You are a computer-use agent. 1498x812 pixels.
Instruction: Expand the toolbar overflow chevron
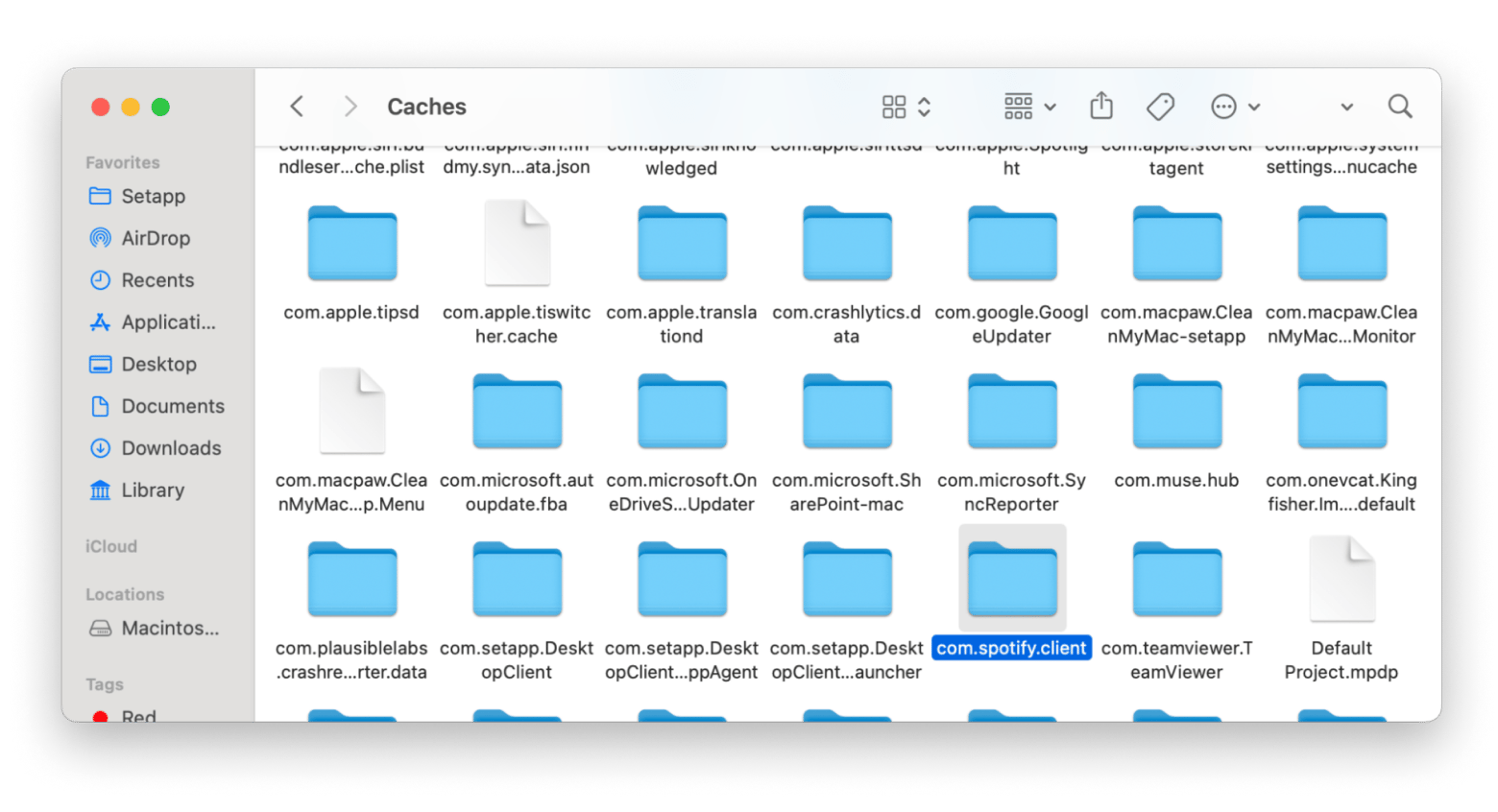click(x=1346, y=107)
